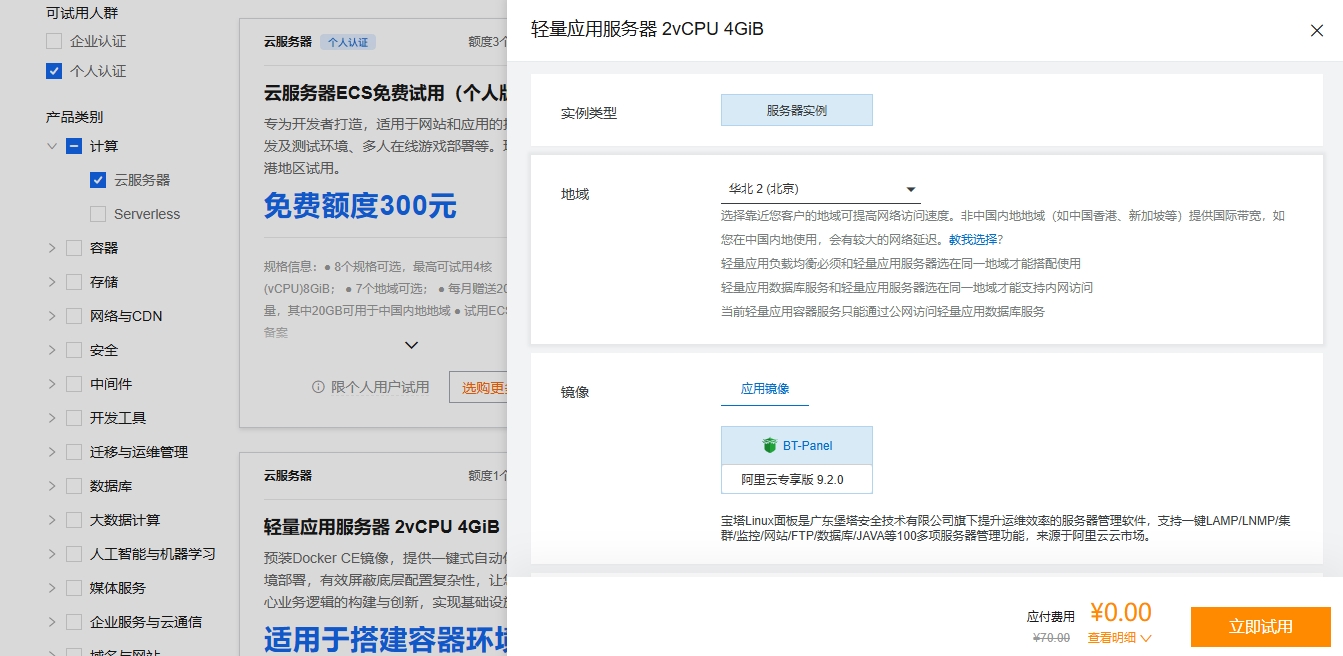Toggle the 计算 category checkbox

[74, 146]
